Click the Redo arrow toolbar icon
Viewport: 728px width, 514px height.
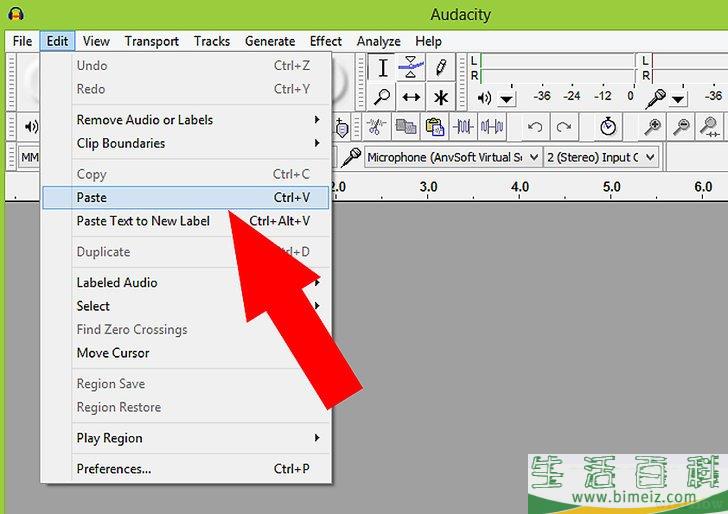point(564,126)
